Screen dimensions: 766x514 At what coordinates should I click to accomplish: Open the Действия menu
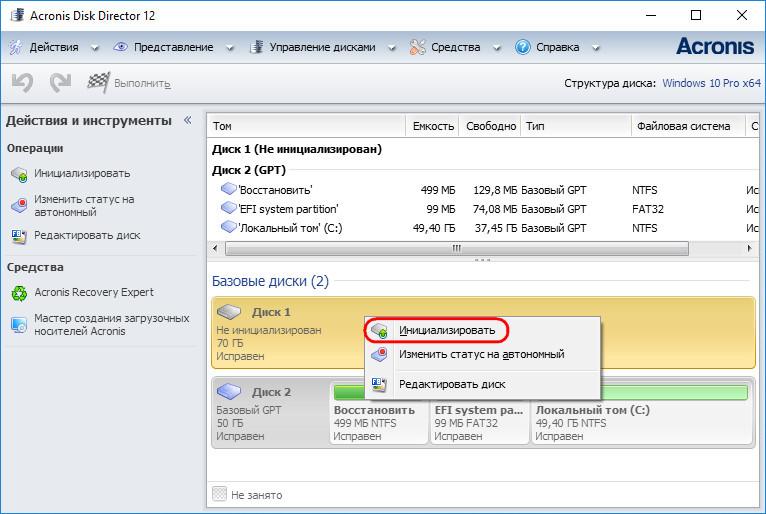54,47
